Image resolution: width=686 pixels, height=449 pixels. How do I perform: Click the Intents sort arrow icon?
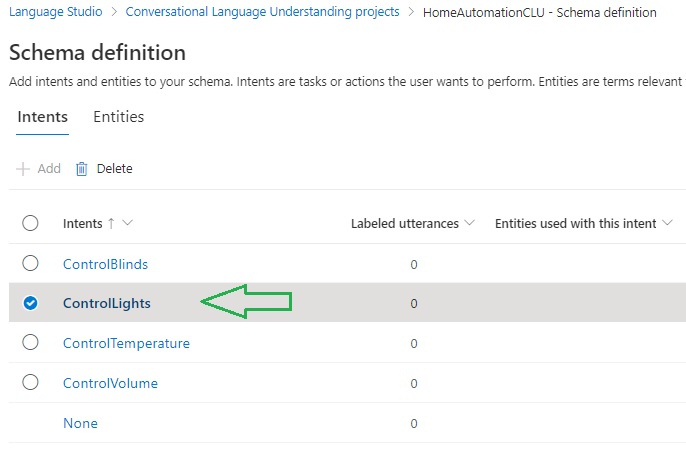111,224
